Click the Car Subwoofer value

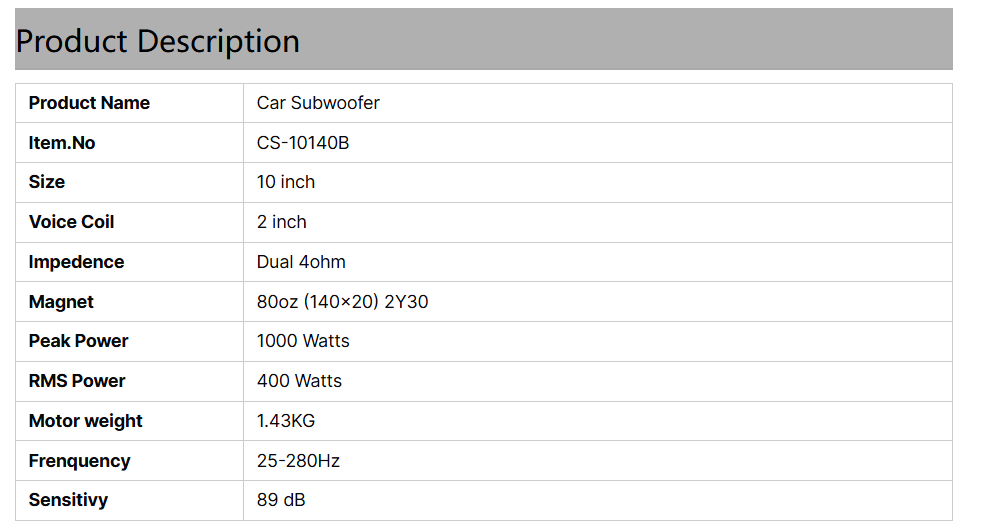point(318,103)
